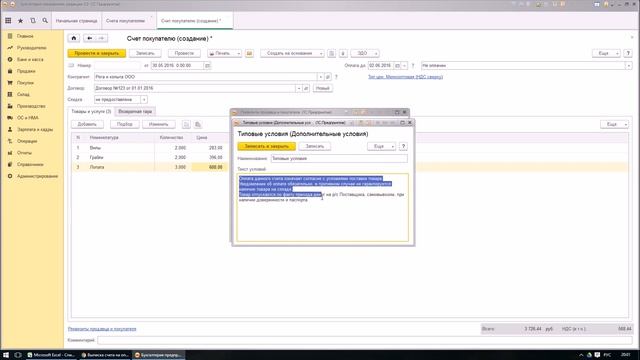
Task: Open calendar picker for Оплата до date
Action: pos(397,65)
